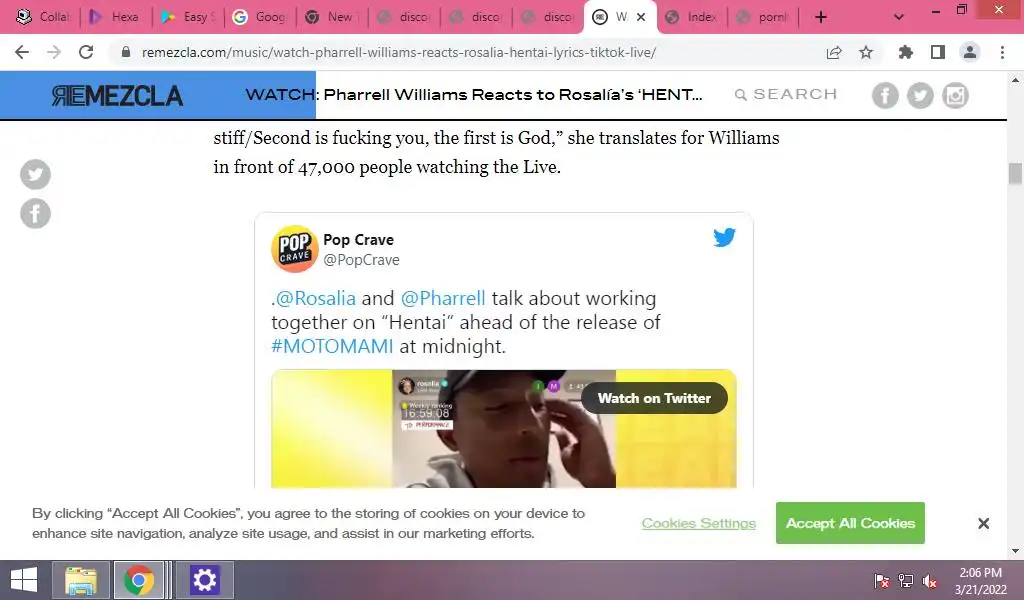Click the Pop Crave account name
The height and width of the screenshot is (600, 1024).
pyautogui.click(x=359, y=240)
